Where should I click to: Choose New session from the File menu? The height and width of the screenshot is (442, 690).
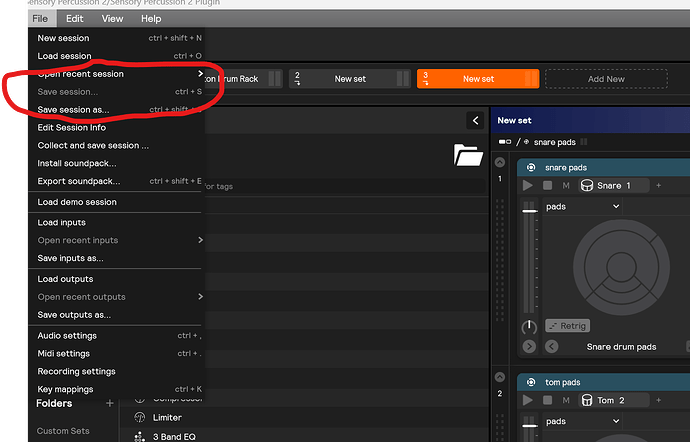tap(117, 38)
